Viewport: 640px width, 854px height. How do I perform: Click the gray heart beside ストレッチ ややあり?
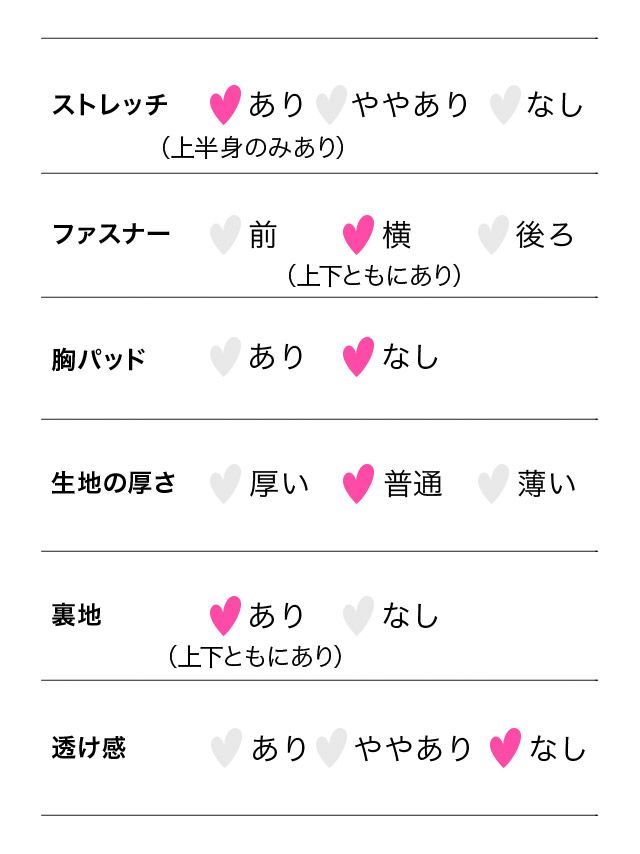tap(330, 104)
